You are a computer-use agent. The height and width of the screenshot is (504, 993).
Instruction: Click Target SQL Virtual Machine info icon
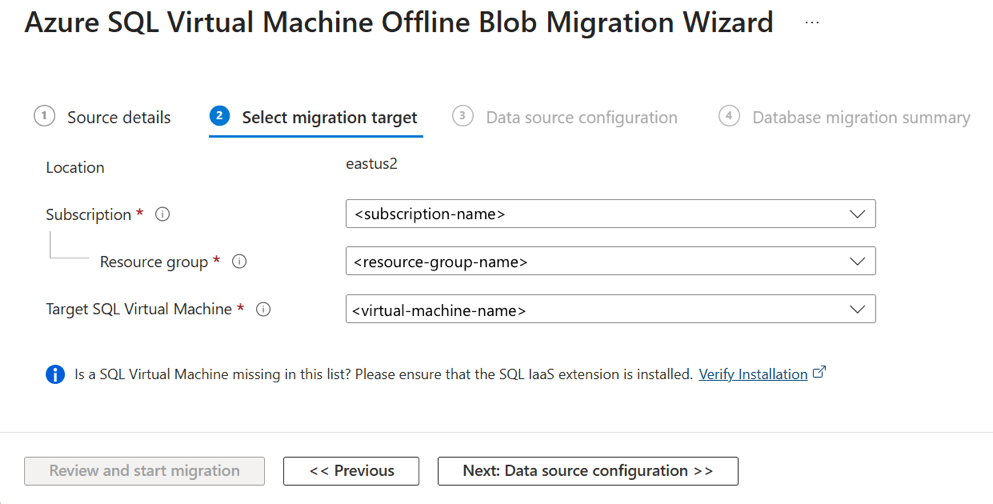[263, 310]
